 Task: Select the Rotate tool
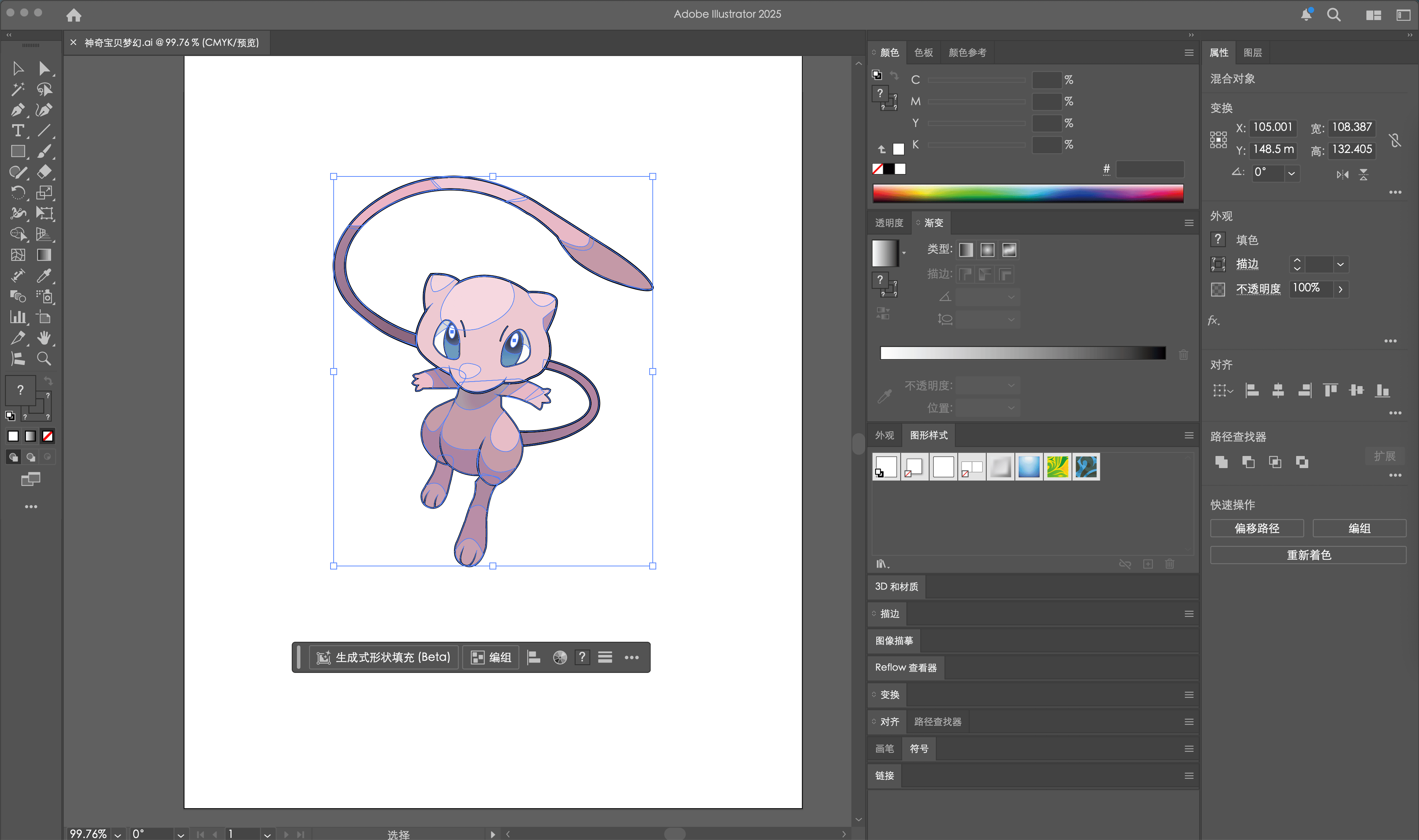point(18,193)
